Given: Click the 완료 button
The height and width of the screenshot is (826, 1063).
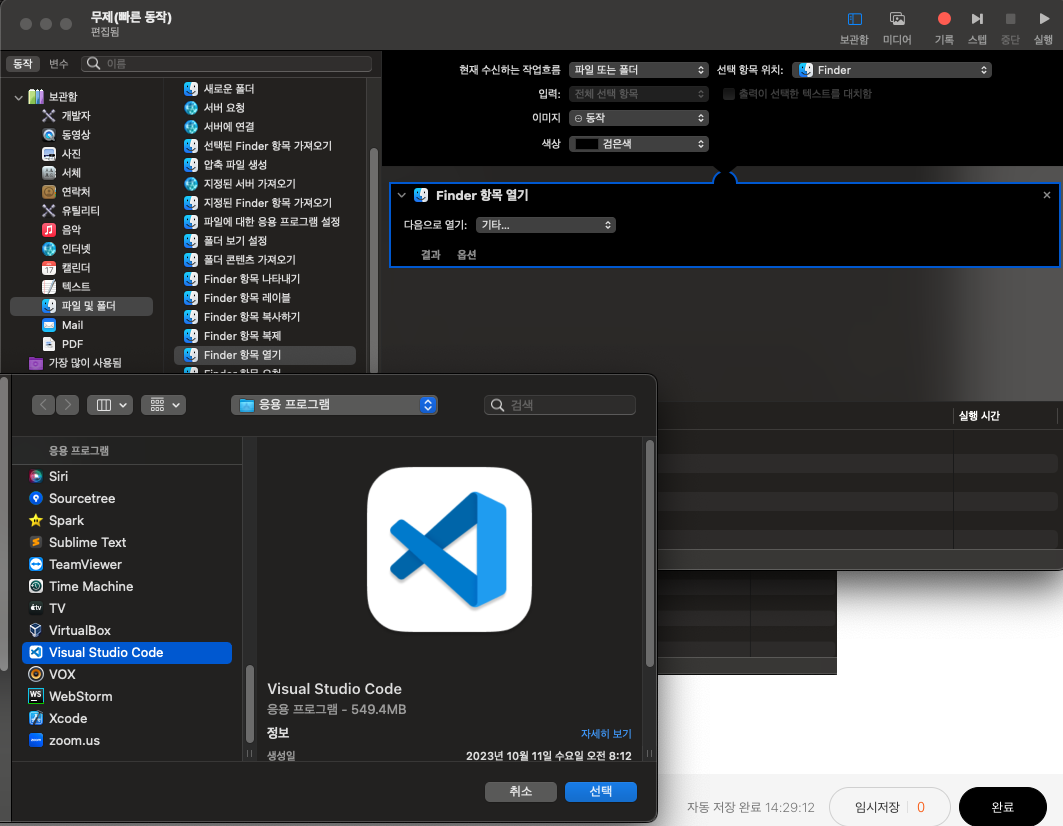Looking at the screenshot, I should pyautogui.click(x=1003, y=807).
